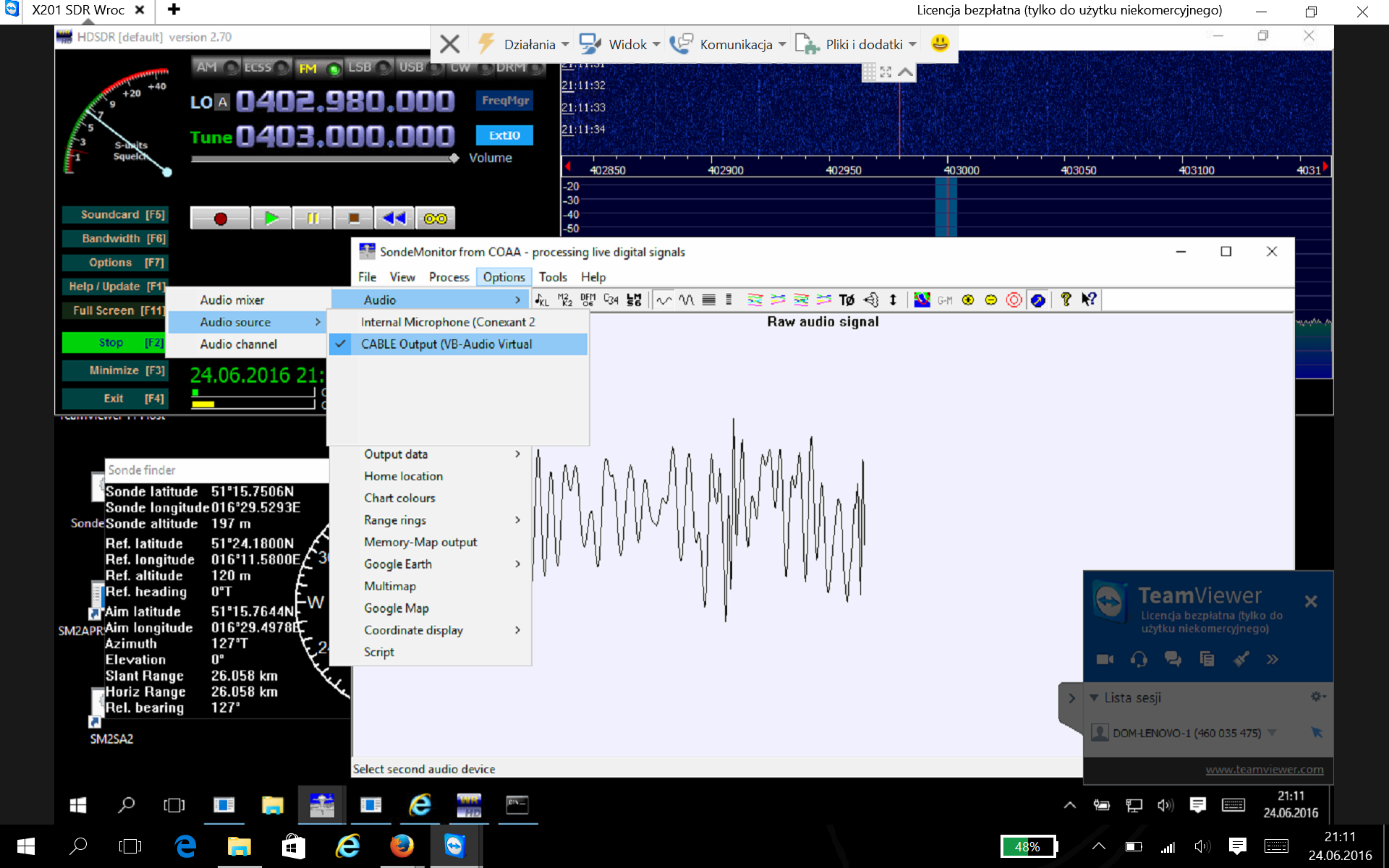The image size is (1389, 868).
Task: Open the Widok dropdown in TeamViewer toolbar
Action: pyautogui.click(x=620, y=44)
